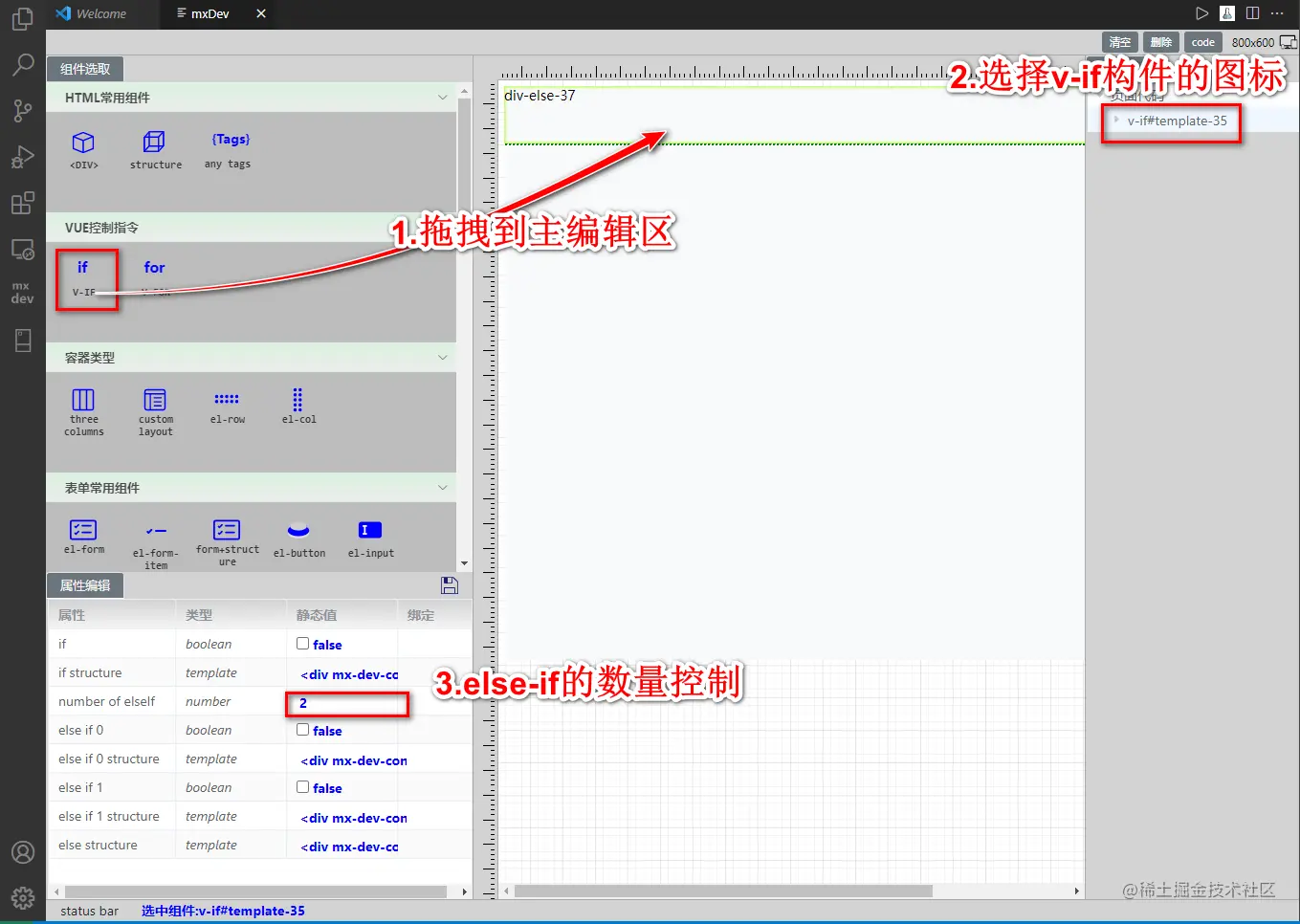This screenshot has height=924, width=1300.
Task: Click component panel scrollbar up arrow
Action: [464, 91]
